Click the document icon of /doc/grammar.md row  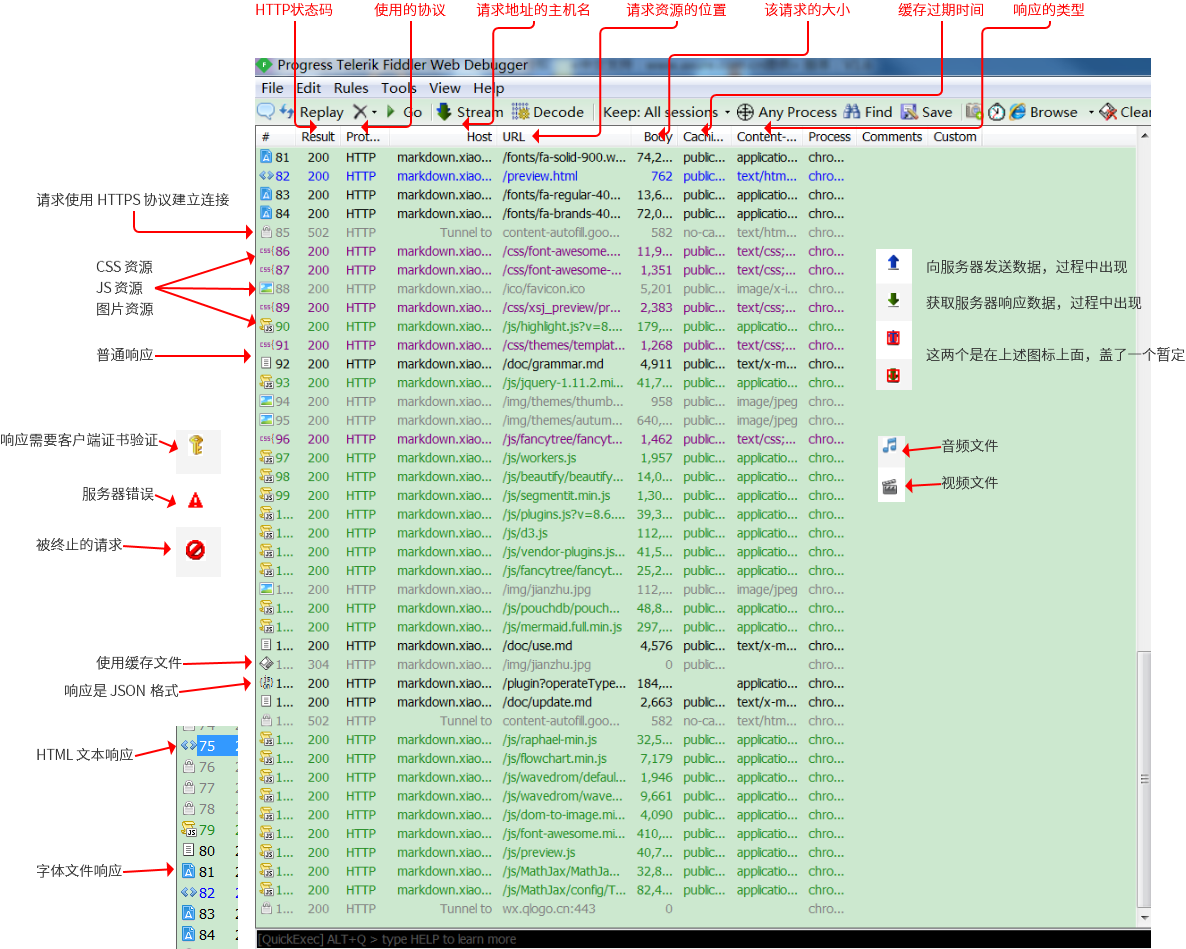[x=266, y=364]
